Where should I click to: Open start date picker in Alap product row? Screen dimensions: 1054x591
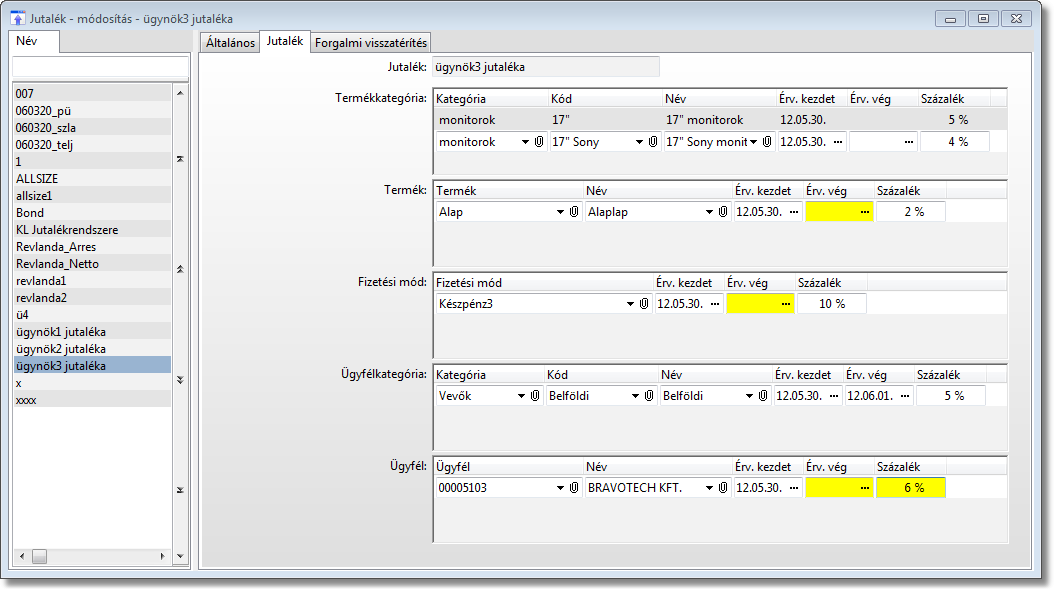(x=794, y=212)
